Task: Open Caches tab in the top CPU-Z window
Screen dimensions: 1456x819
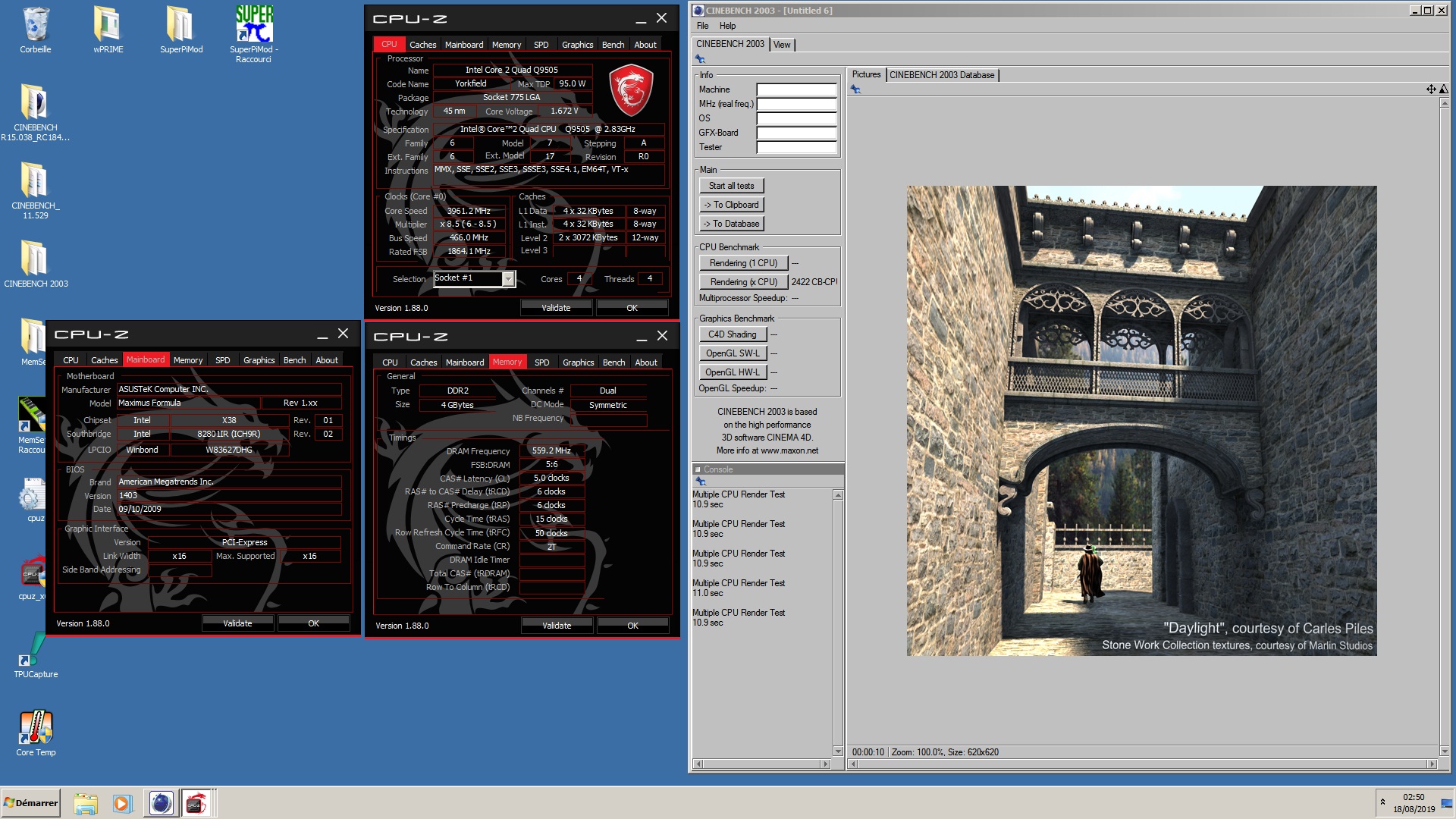Action: point(422,45)
